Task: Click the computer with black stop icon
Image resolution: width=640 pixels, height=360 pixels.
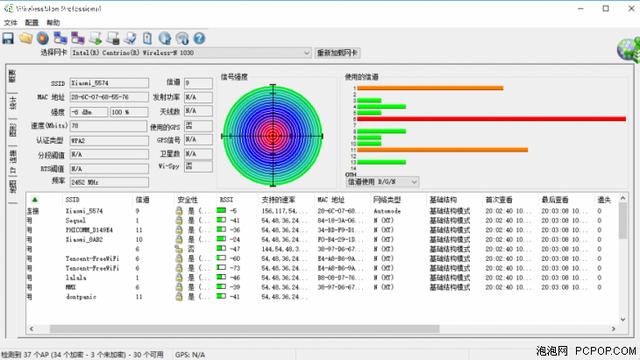Action: point(113,38)
